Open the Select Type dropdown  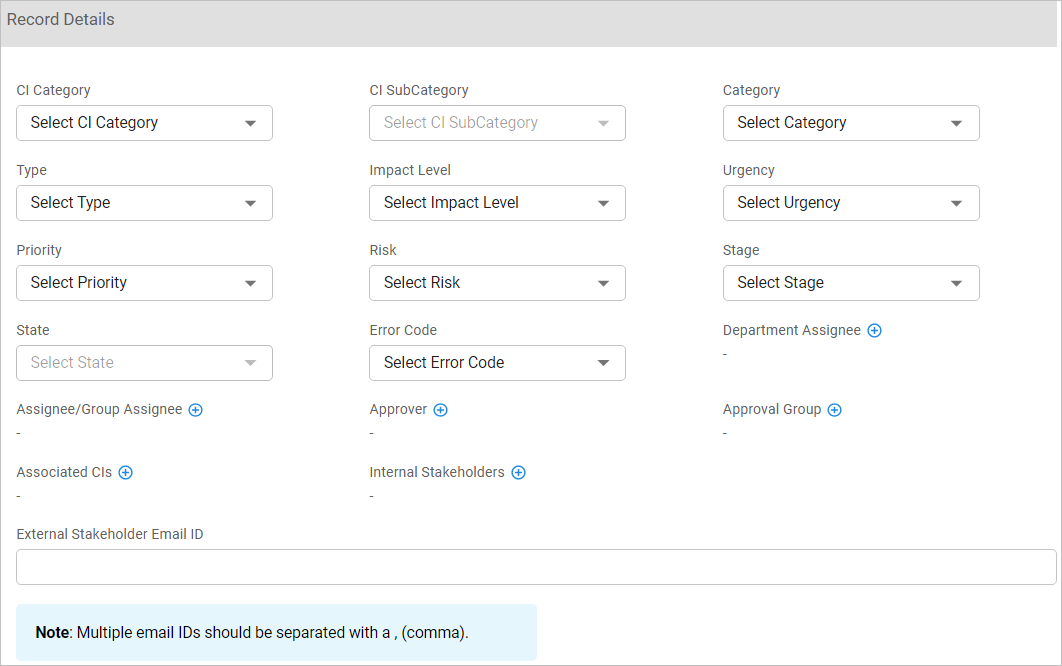pyautogui.click(x=144, y=203)
